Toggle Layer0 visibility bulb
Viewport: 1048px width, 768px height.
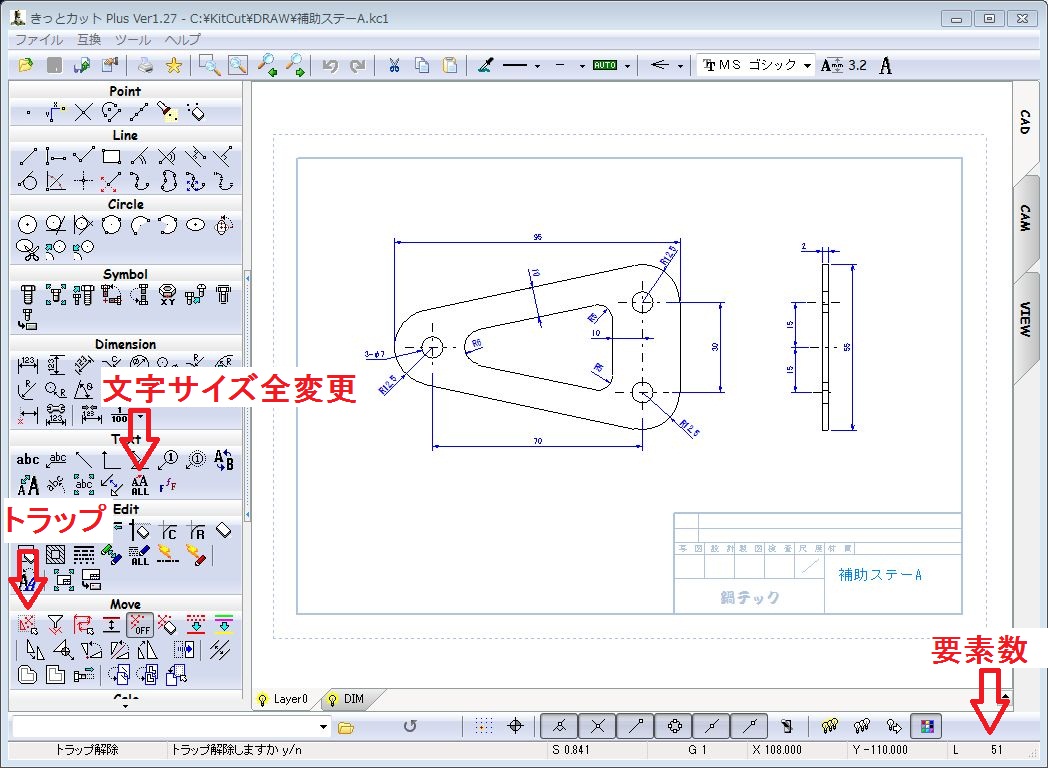(x=263, y=700)
